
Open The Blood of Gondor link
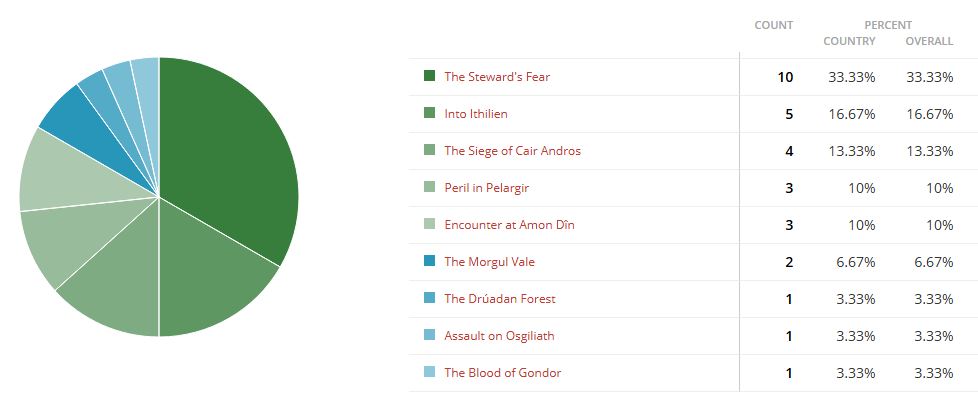pos(502,373)
